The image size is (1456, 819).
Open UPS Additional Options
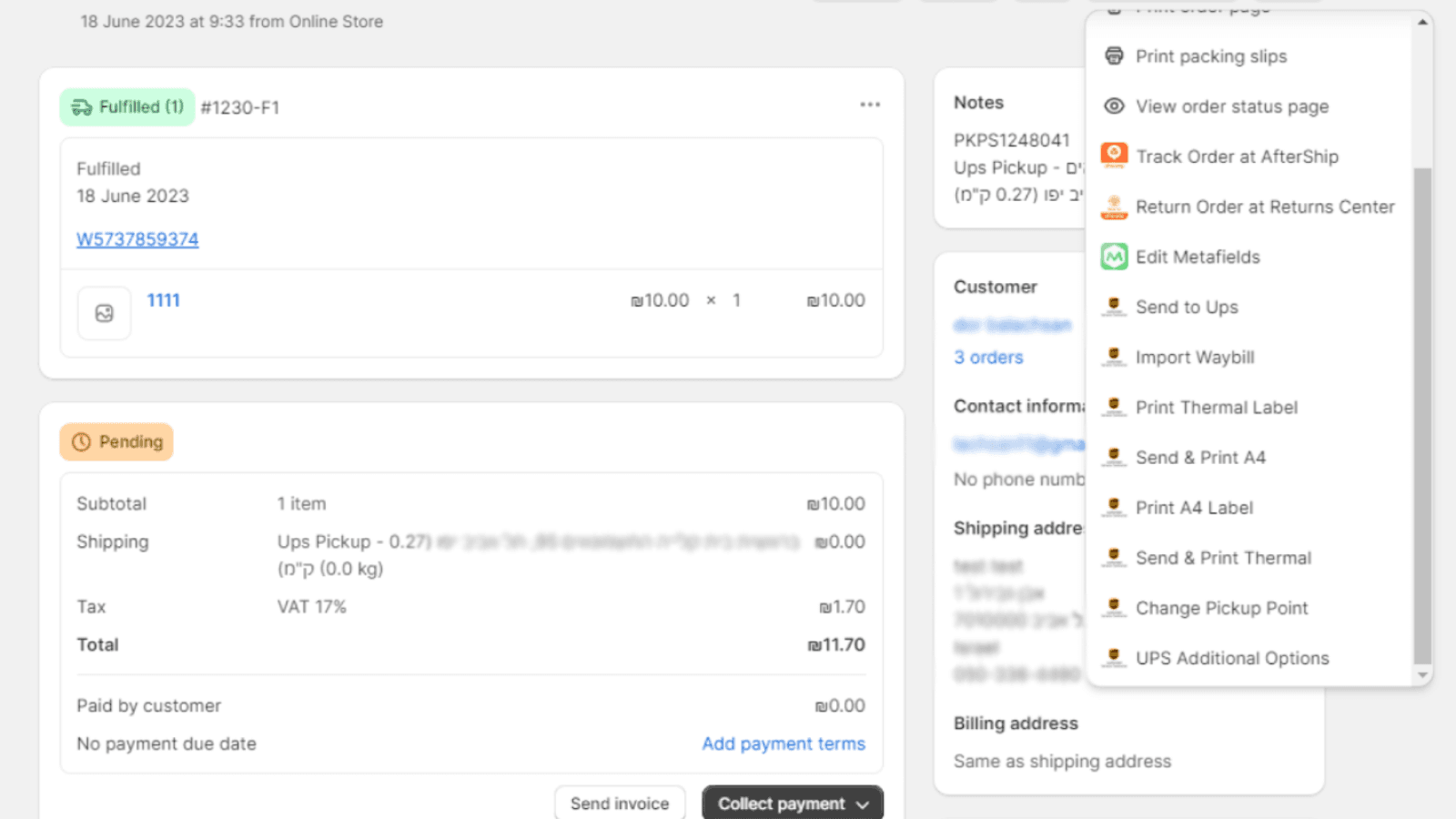(1232, 657)
